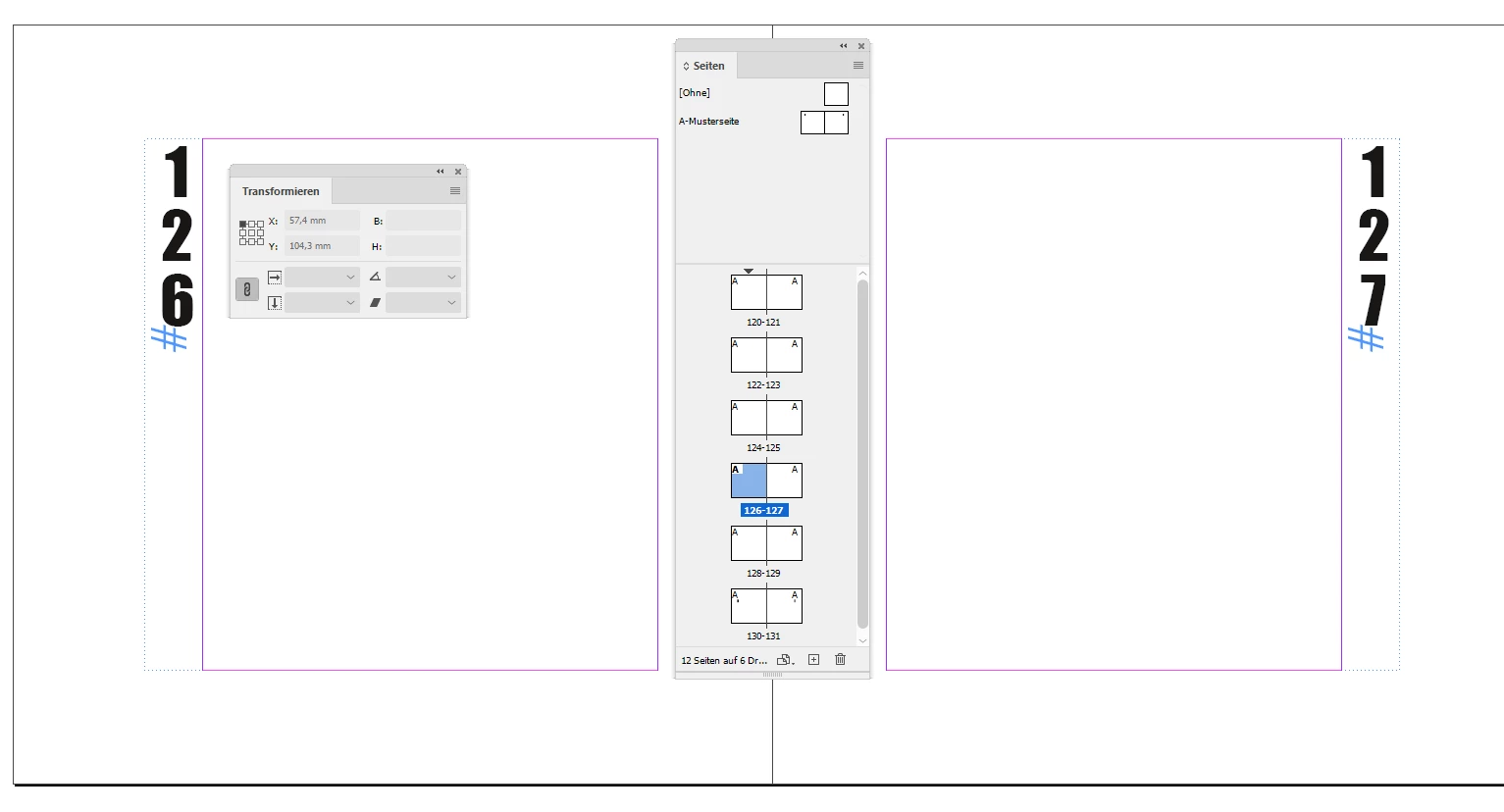Select page 126 in highlighted spread
Viewport: 1504px width, 812px height.
(x=749, y=481)
